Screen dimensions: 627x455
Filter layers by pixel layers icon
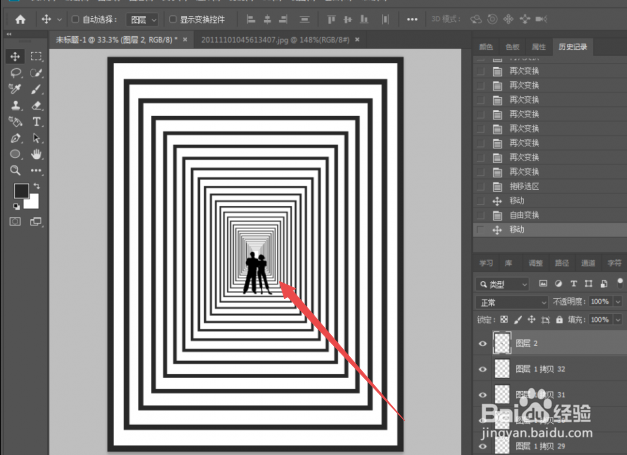point(543,283)
